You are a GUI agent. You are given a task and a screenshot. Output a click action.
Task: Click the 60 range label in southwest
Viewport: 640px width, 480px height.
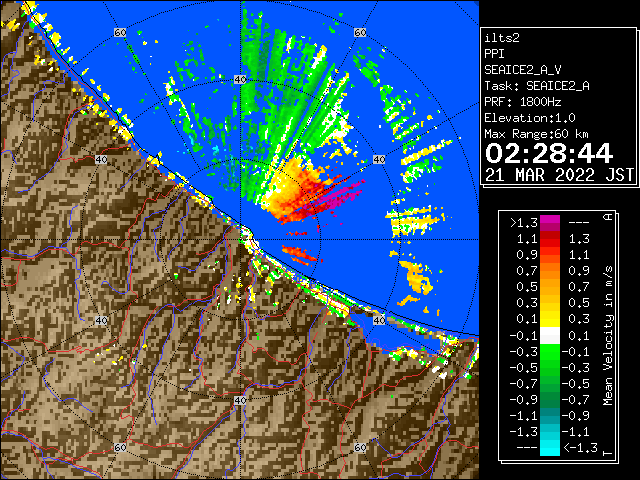tap(120, 447)
